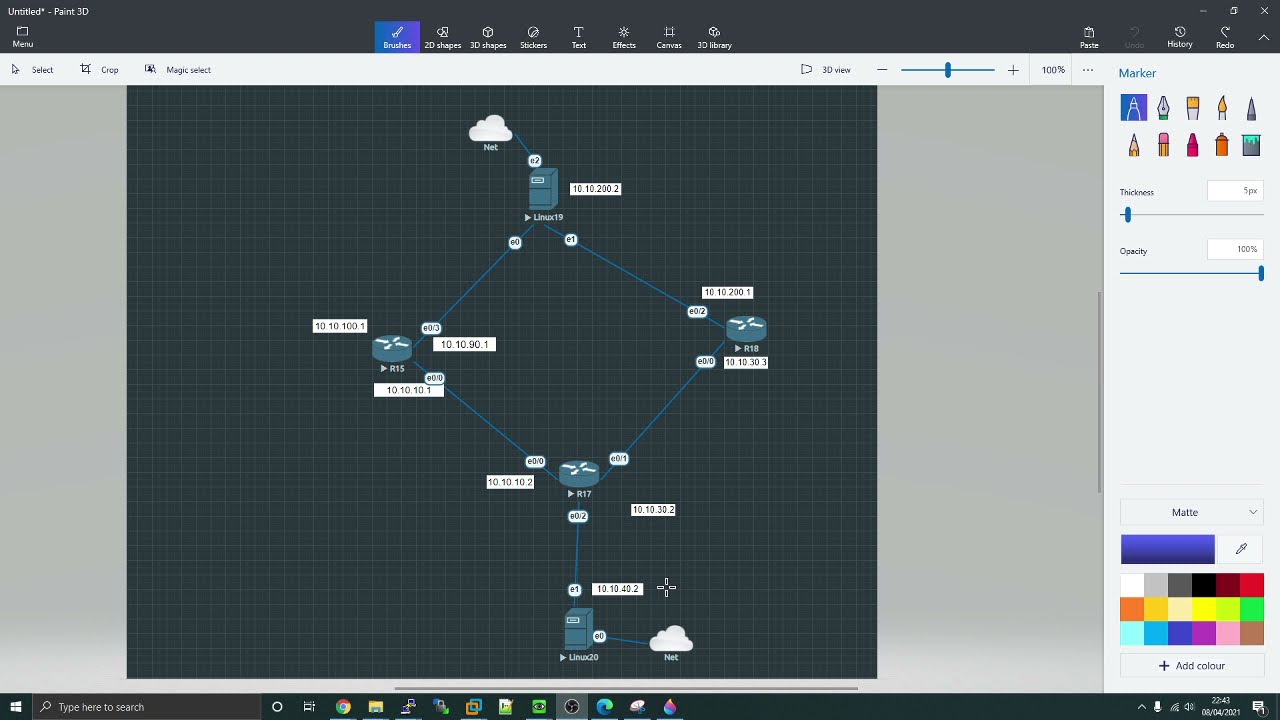The width and height of the screenshot is (1280, 720).
Task: Select the Marker brush
Action: pos(1133,107)
